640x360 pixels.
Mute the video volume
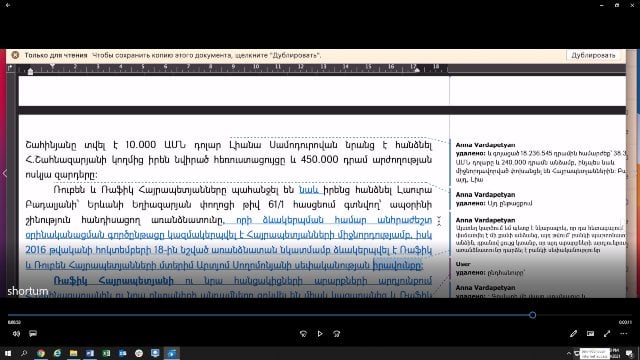click(x=16, y=333)
